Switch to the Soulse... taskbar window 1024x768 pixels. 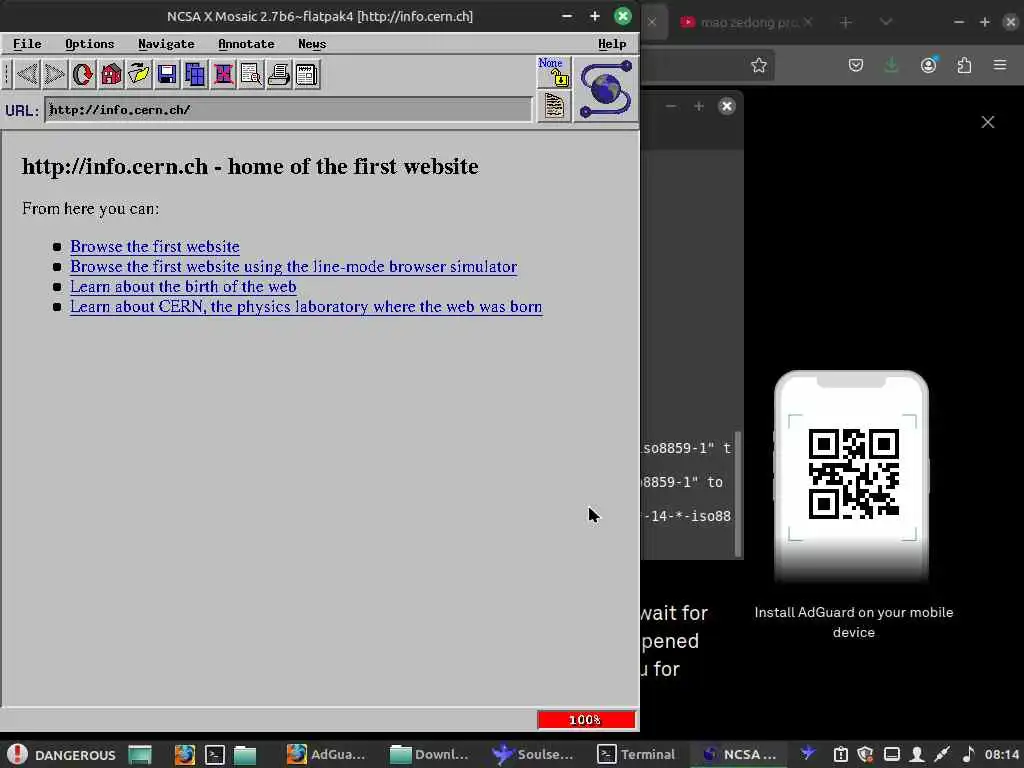pos(533,754)
